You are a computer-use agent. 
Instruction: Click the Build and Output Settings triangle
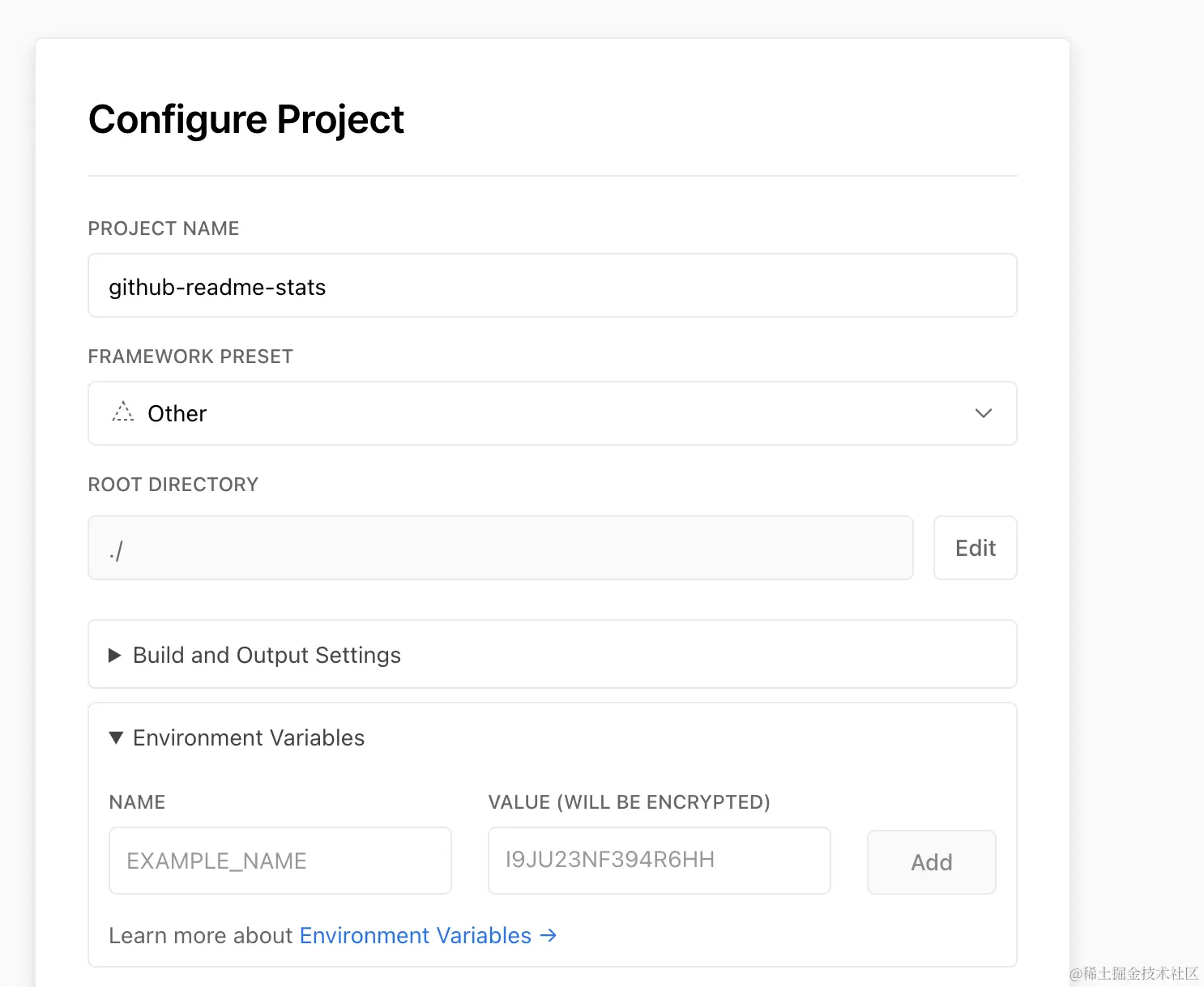pyautogui.click(x=115, y=655)
